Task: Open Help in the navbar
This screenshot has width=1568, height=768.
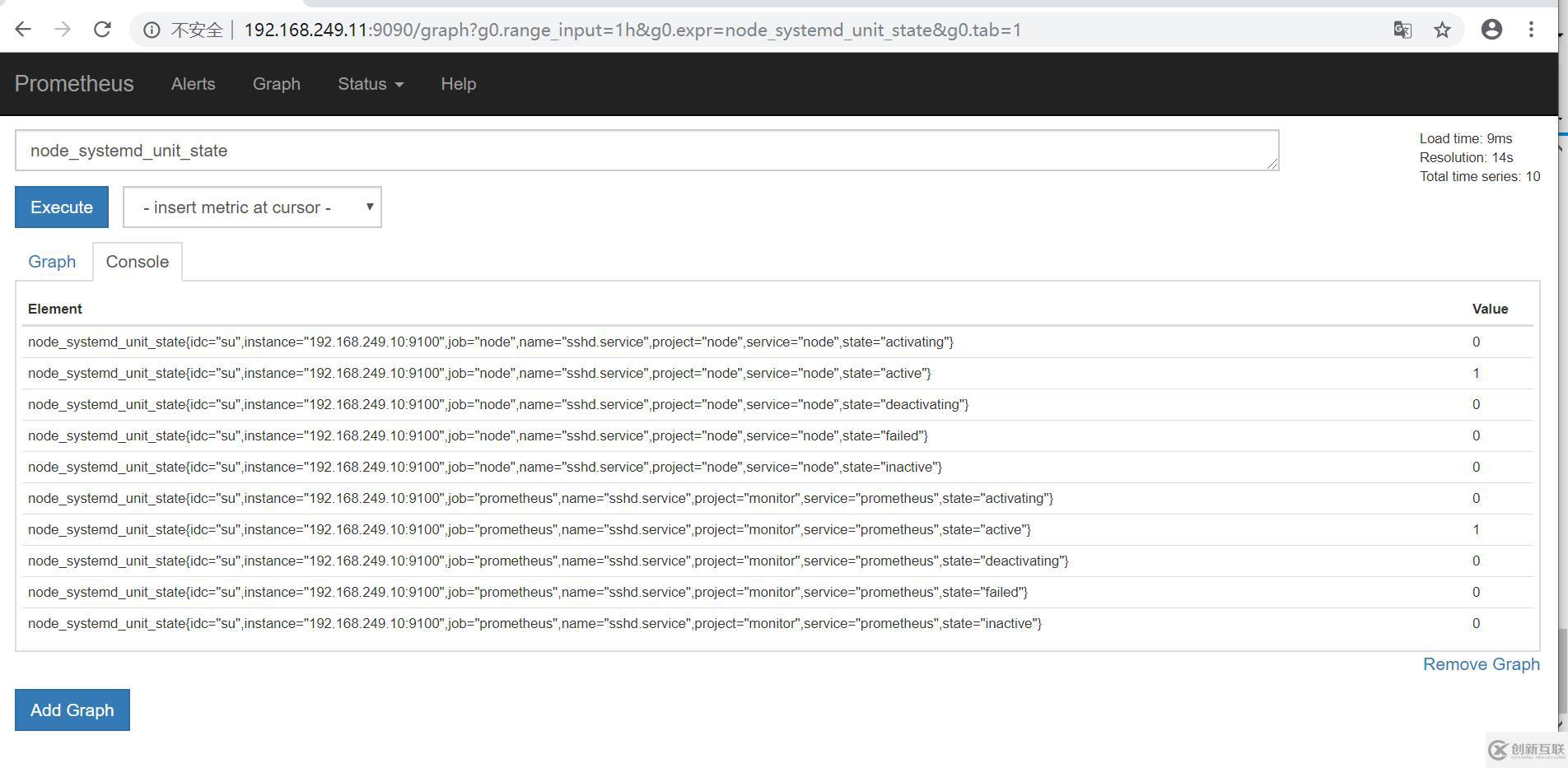Action: pos(458,84)
